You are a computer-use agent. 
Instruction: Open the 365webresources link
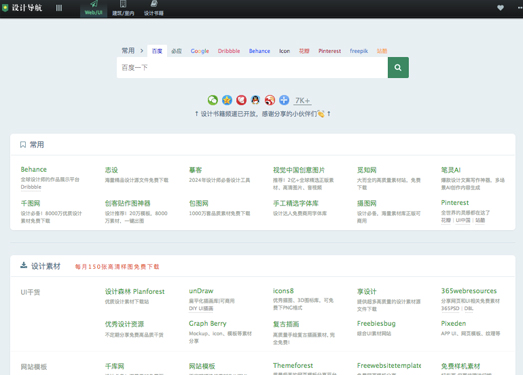tap(469, 291)
